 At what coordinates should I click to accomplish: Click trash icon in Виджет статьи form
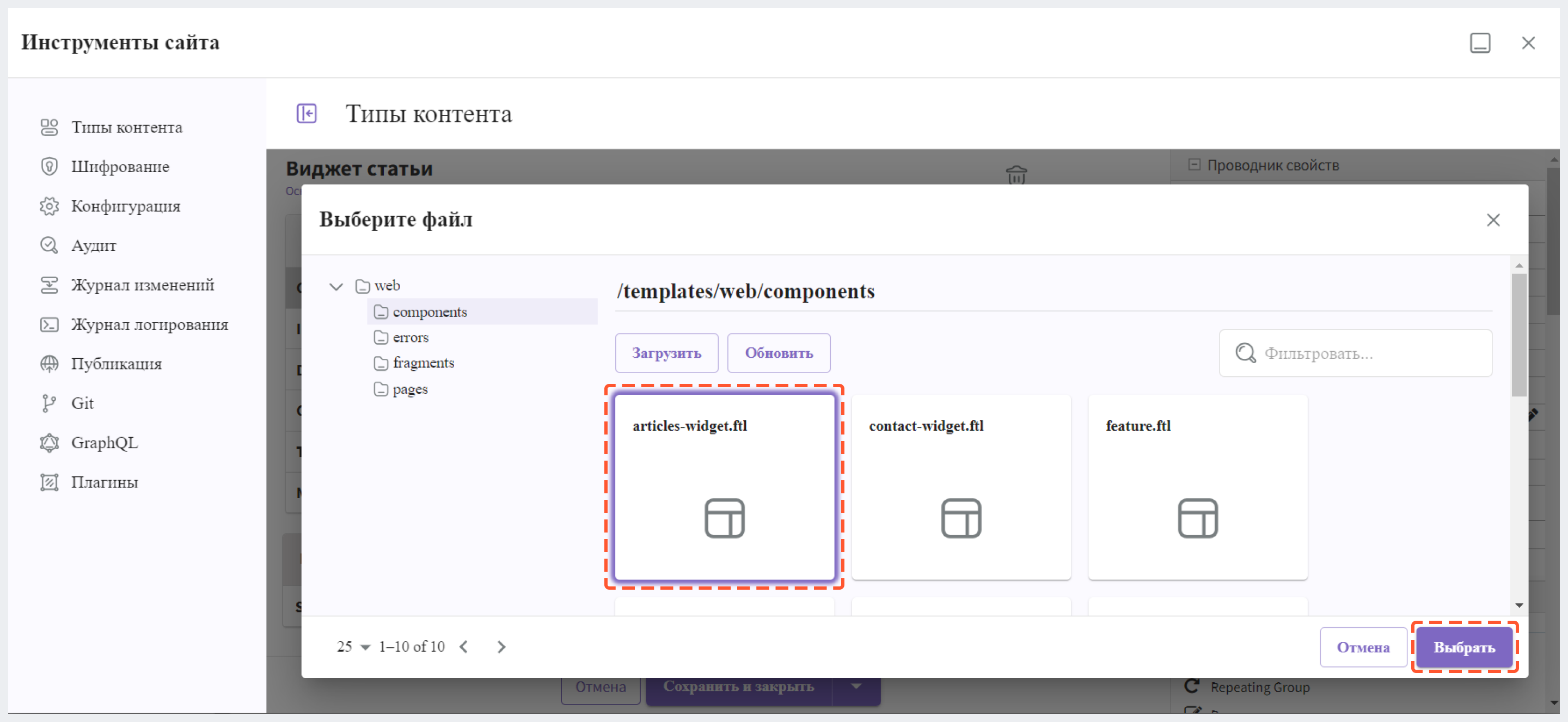click(x=1016, y=175)
